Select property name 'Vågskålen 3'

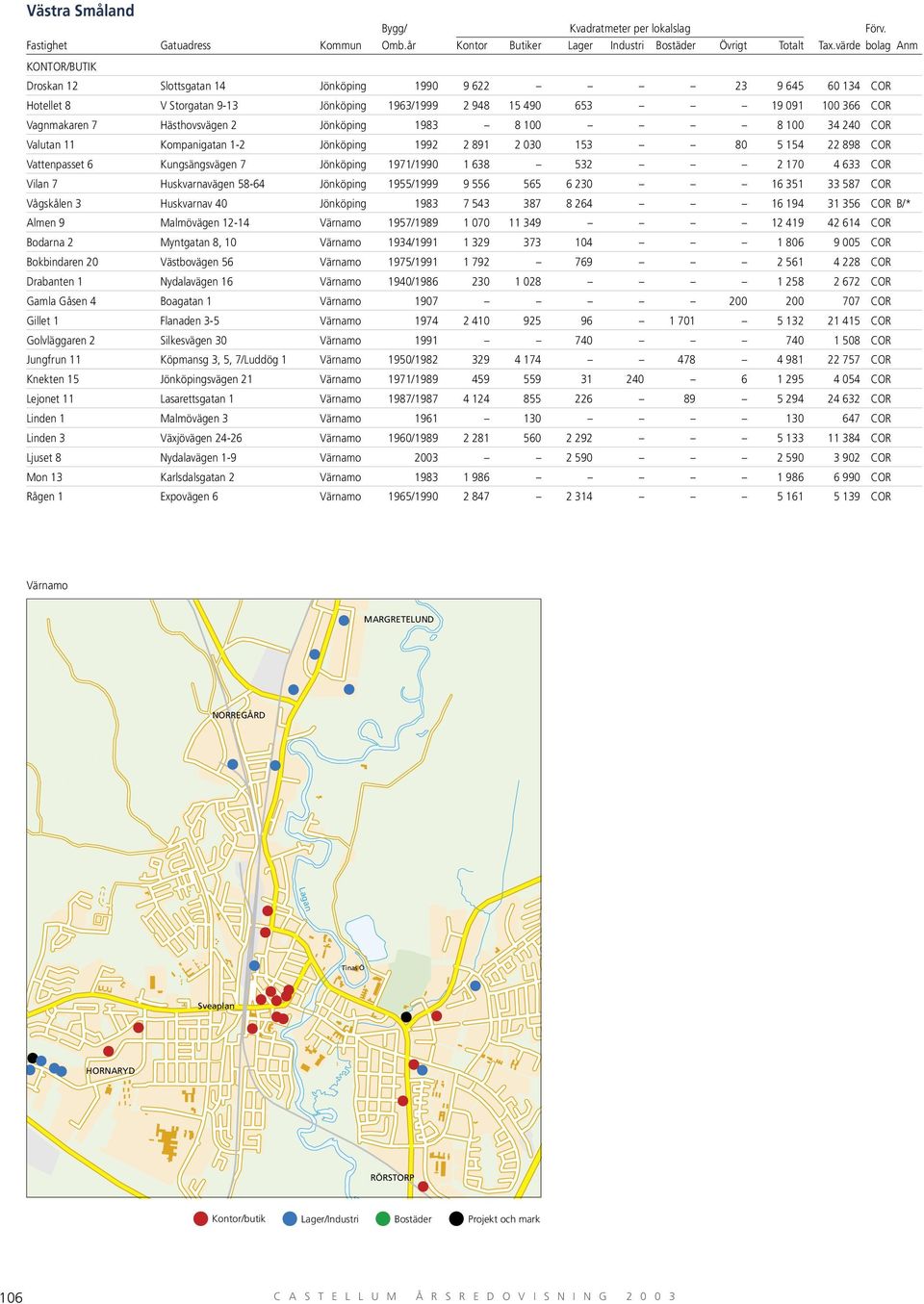pyautogui.click(x=54, y=203)
